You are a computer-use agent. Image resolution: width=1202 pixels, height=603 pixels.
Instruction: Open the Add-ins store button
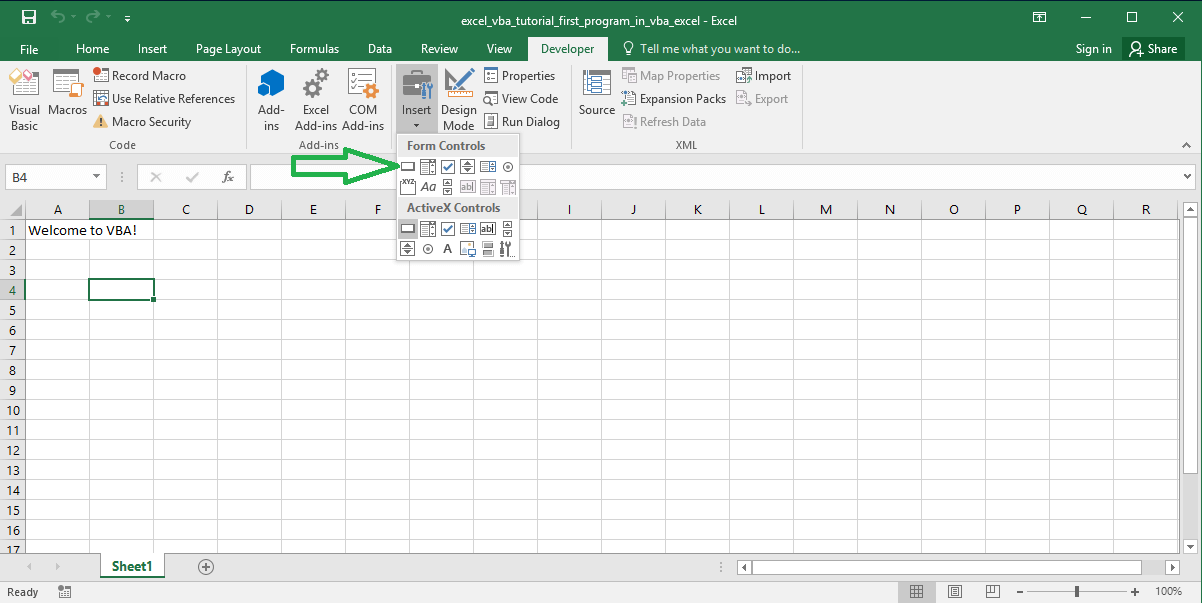click(x=271, y=101)
